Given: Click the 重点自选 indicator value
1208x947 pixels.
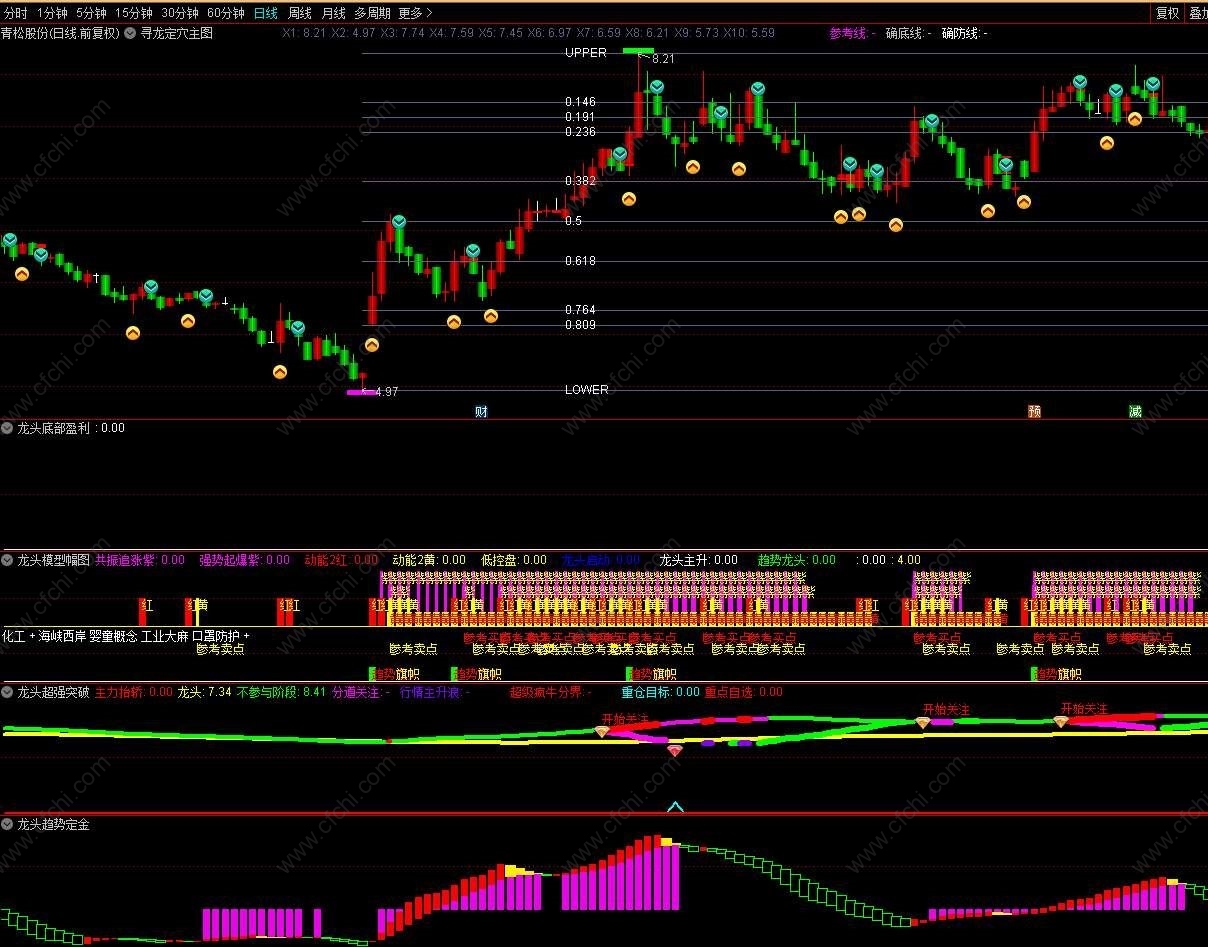Looking at the screenshot, I should click(x=744, y=692).
